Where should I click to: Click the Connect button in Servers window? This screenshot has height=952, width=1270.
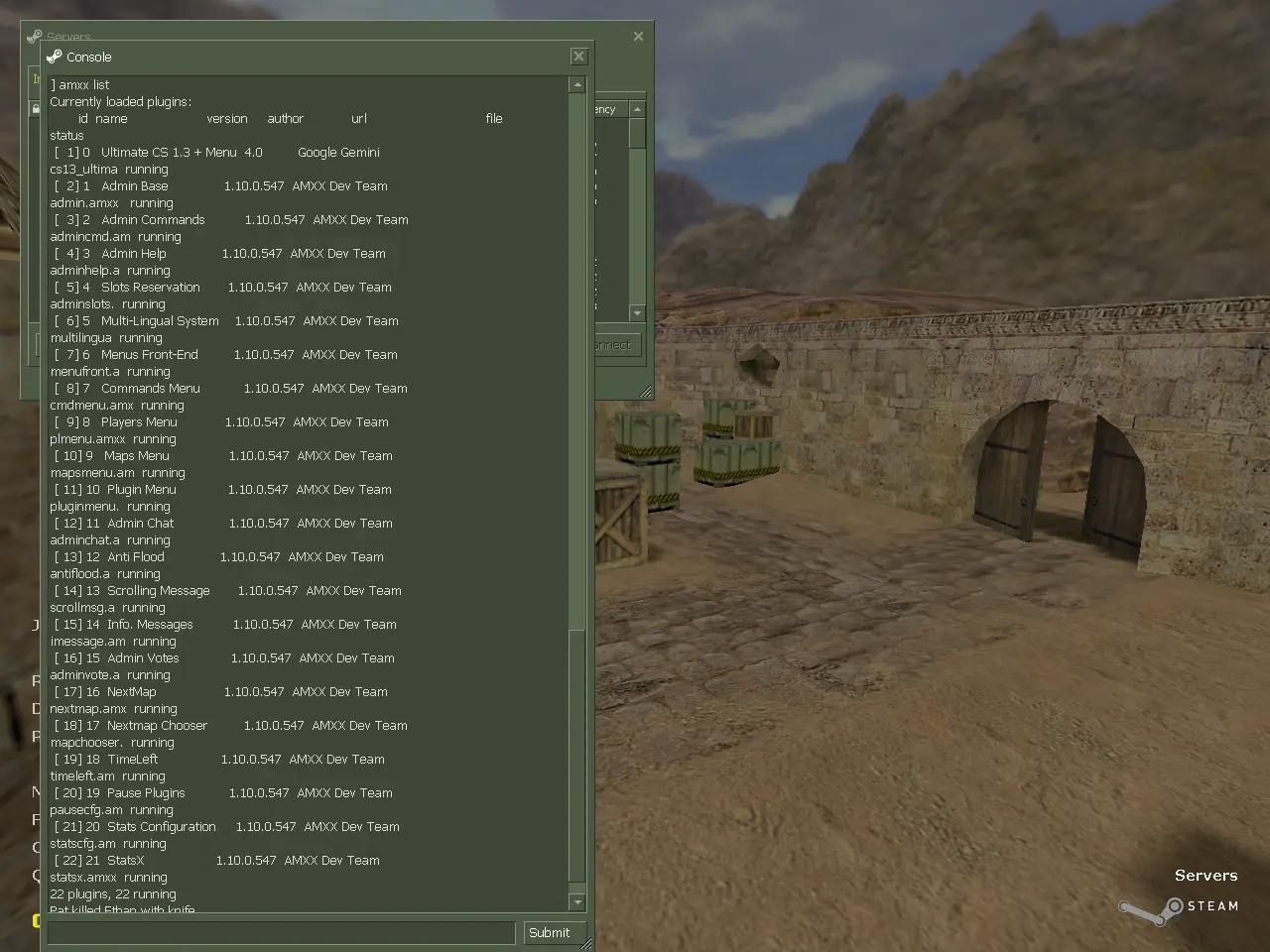pos(617,345)
